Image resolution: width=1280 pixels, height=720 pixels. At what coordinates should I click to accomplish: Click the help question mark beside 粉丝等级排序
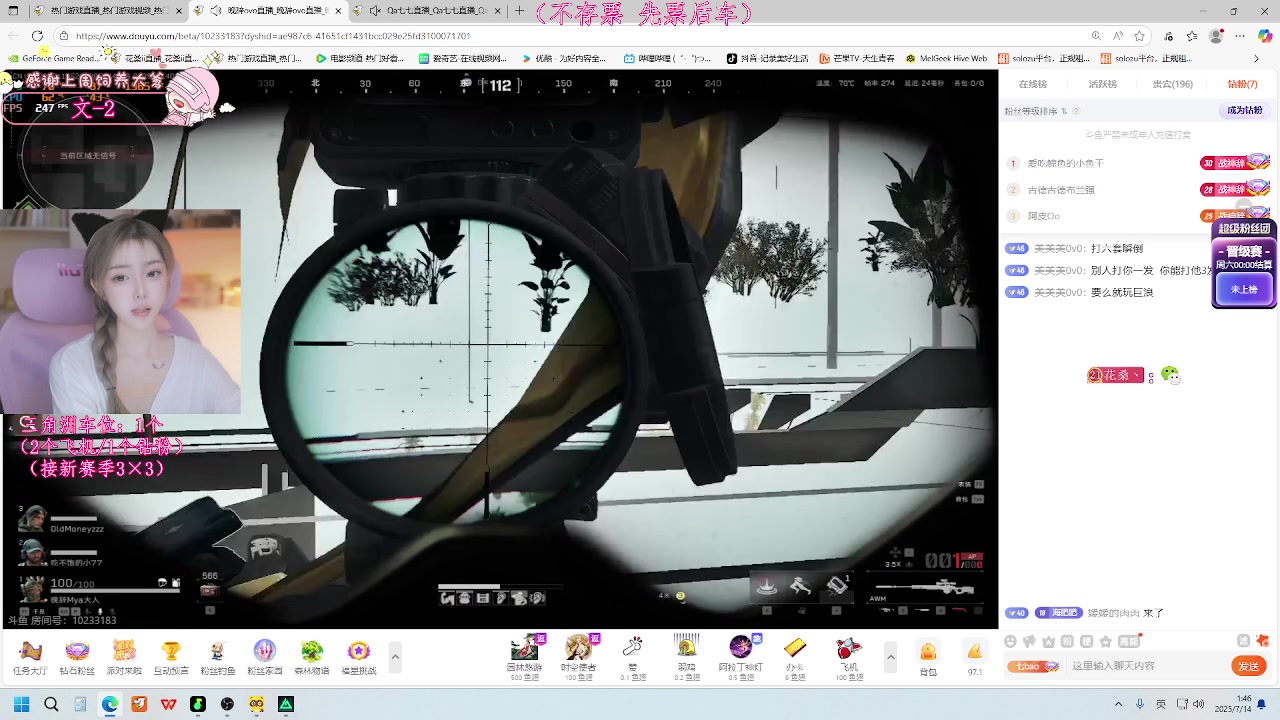pos(1076,111)
